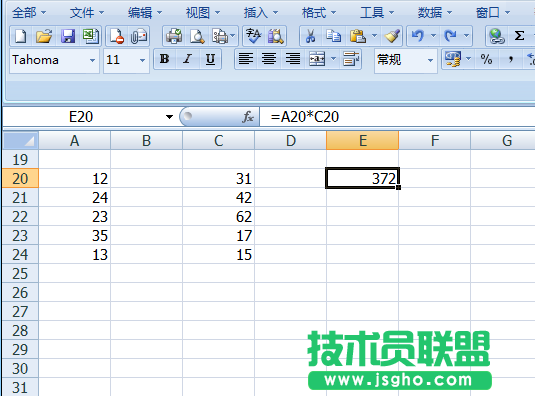
Task: Toggle Italic formatting
Action: point(187,59)
